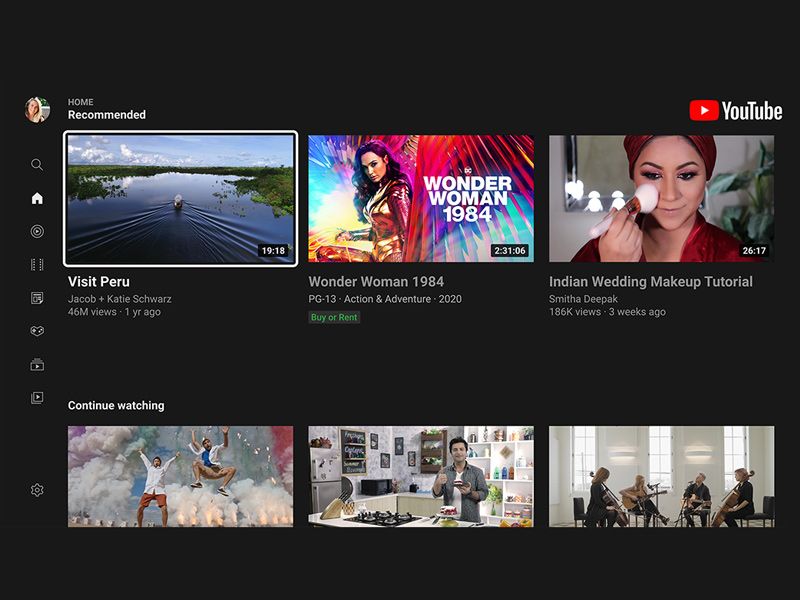Click the 2:31:06 duration badge
The width and height of the screenshot is (800, 600).
click(510, 251)
